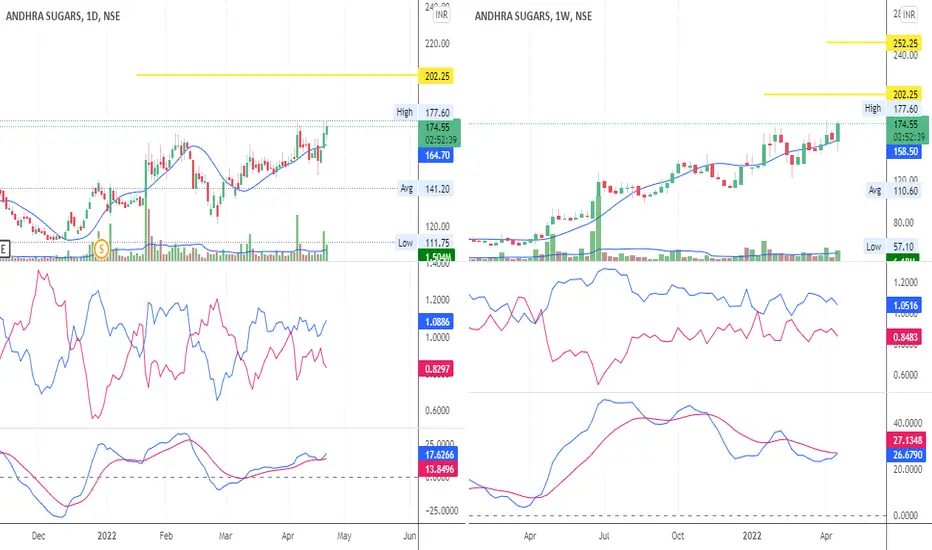
Task: Click the Low 111.75 label
Action: coord(425,242)
